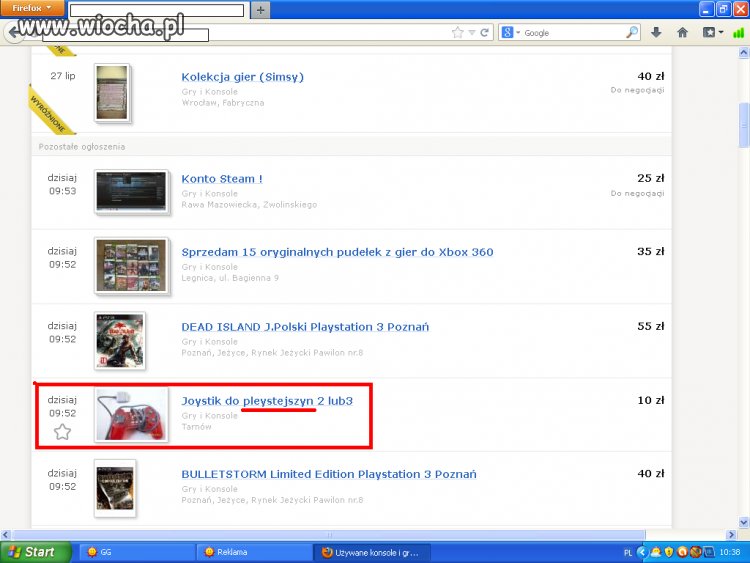Click the Dead Island cover thumbnail
The image size is (750, 563).
(120, 341)
